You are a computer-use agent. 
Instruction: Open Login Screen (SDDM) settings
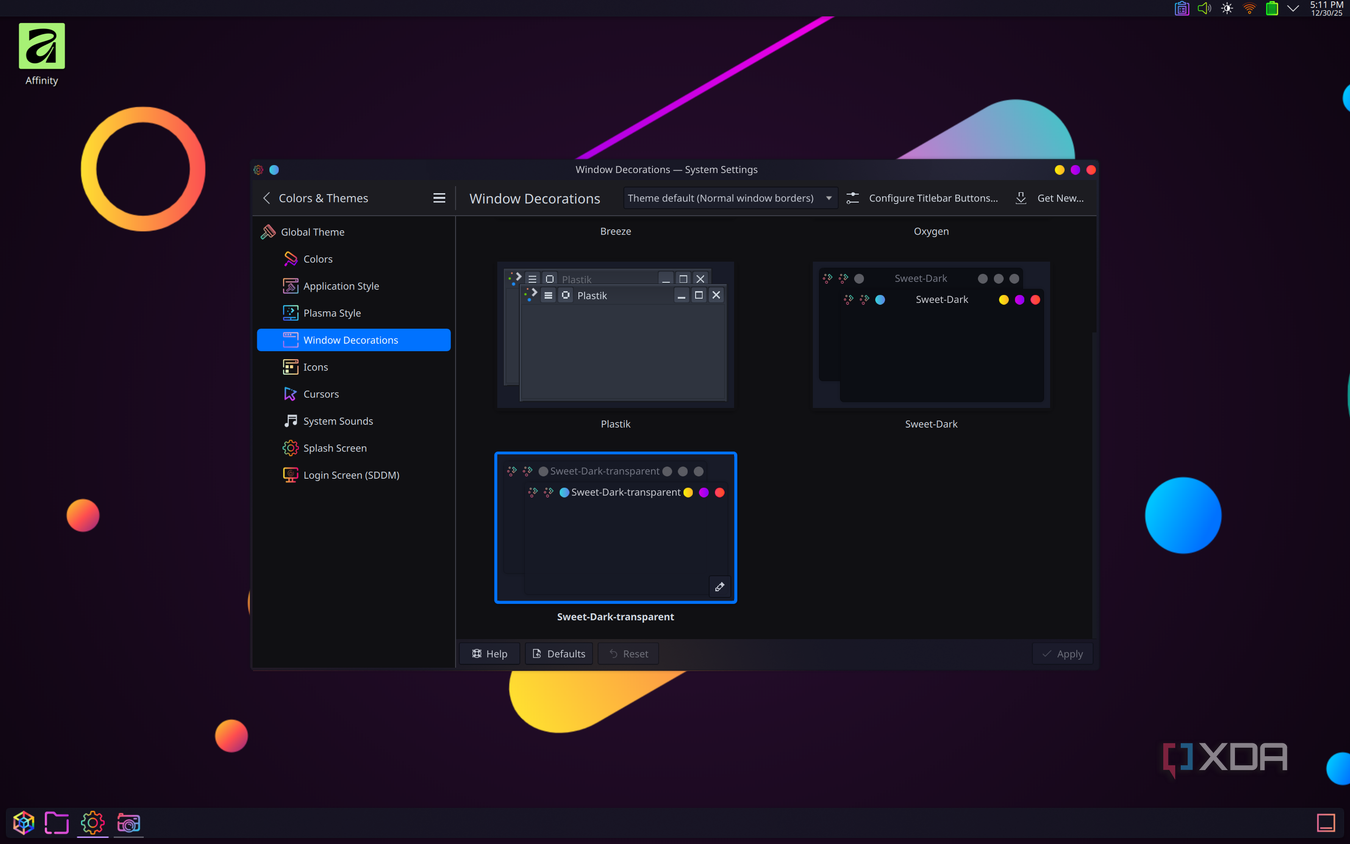click(x=354, y=475)
